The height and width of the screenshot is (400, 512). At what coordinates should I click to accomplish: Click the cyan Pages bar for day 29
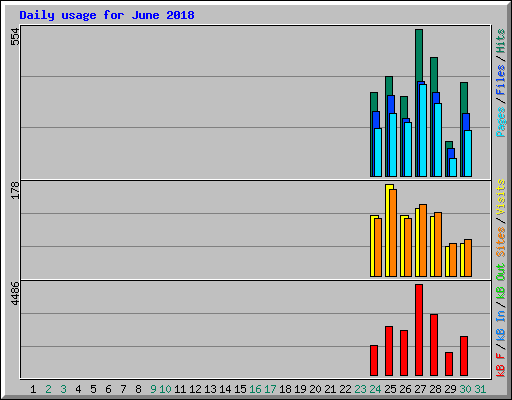(453, 167)
